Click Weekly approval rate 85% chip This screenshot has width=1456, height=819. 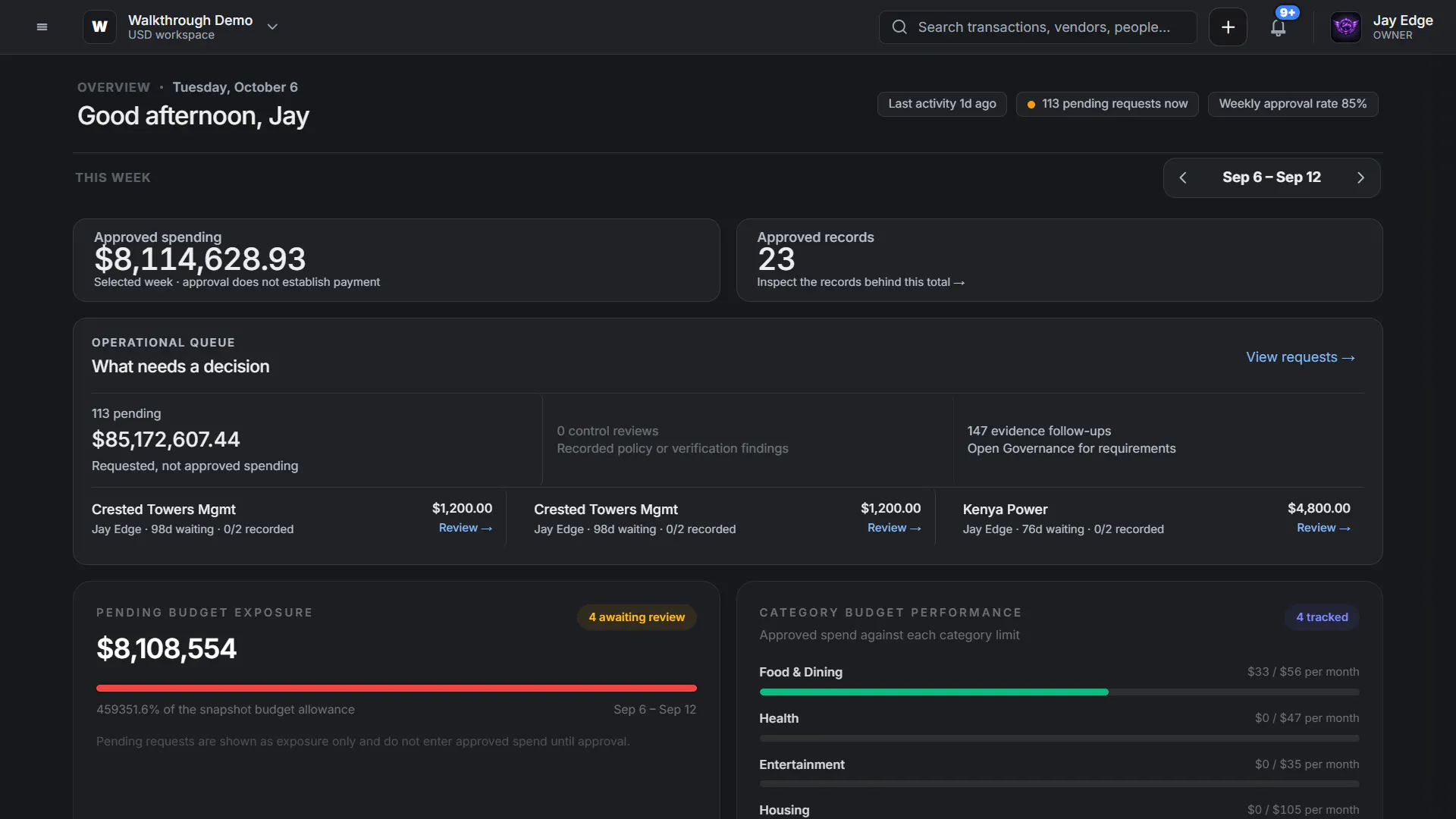1293,104
